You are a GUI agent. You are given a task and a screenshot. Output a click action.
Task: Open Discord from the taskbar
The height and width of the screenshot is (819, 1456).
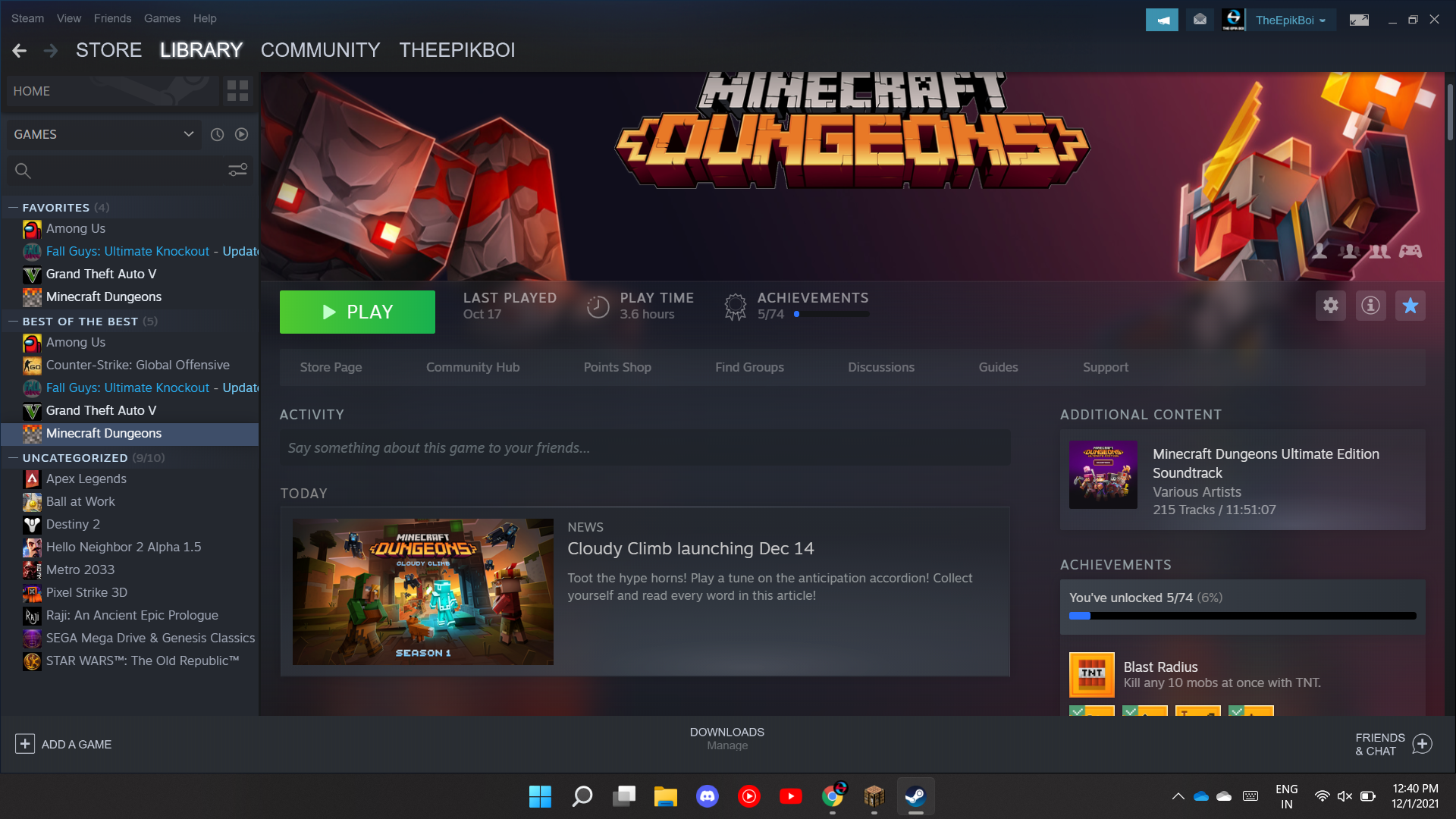pos(707,796)
